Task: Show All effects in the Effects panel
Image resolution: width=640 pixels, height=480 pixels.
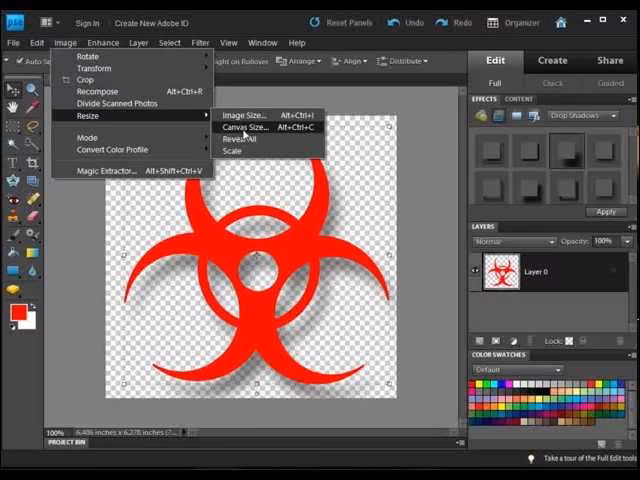Action: point(534,116)
